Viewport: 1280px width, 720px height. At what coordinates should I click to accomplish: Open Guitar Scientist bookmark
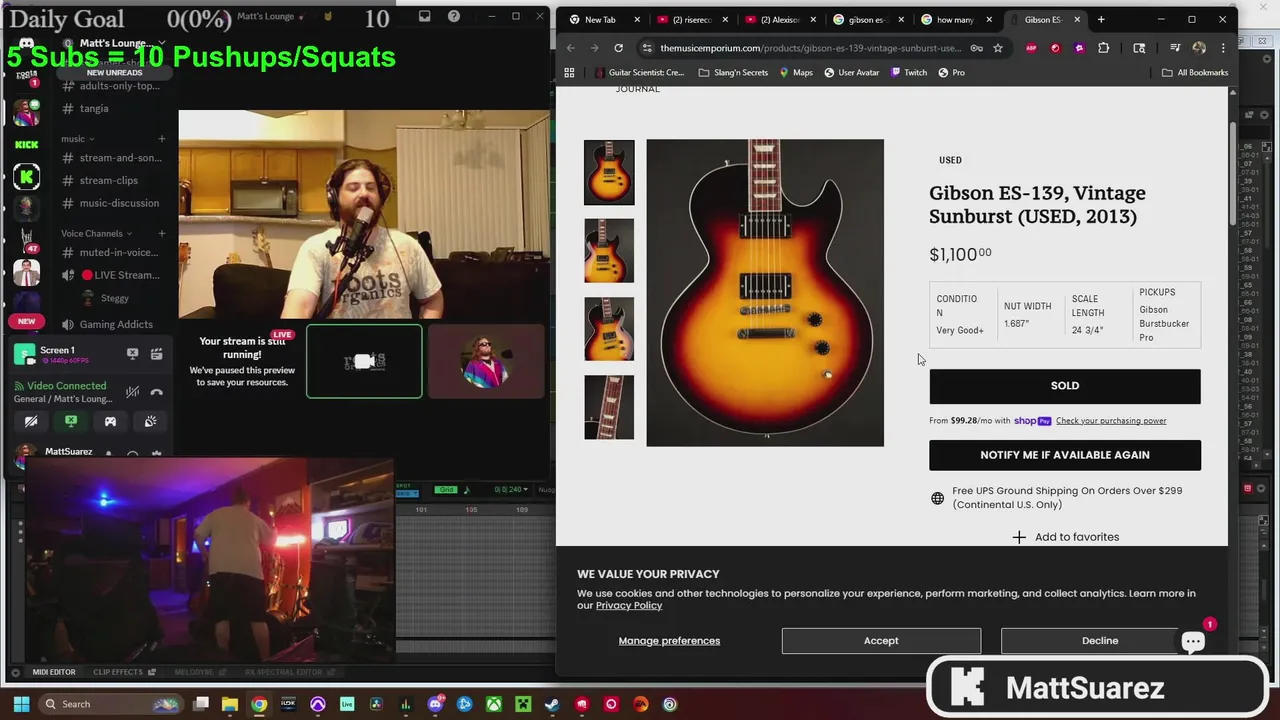(x=639, y=72)
